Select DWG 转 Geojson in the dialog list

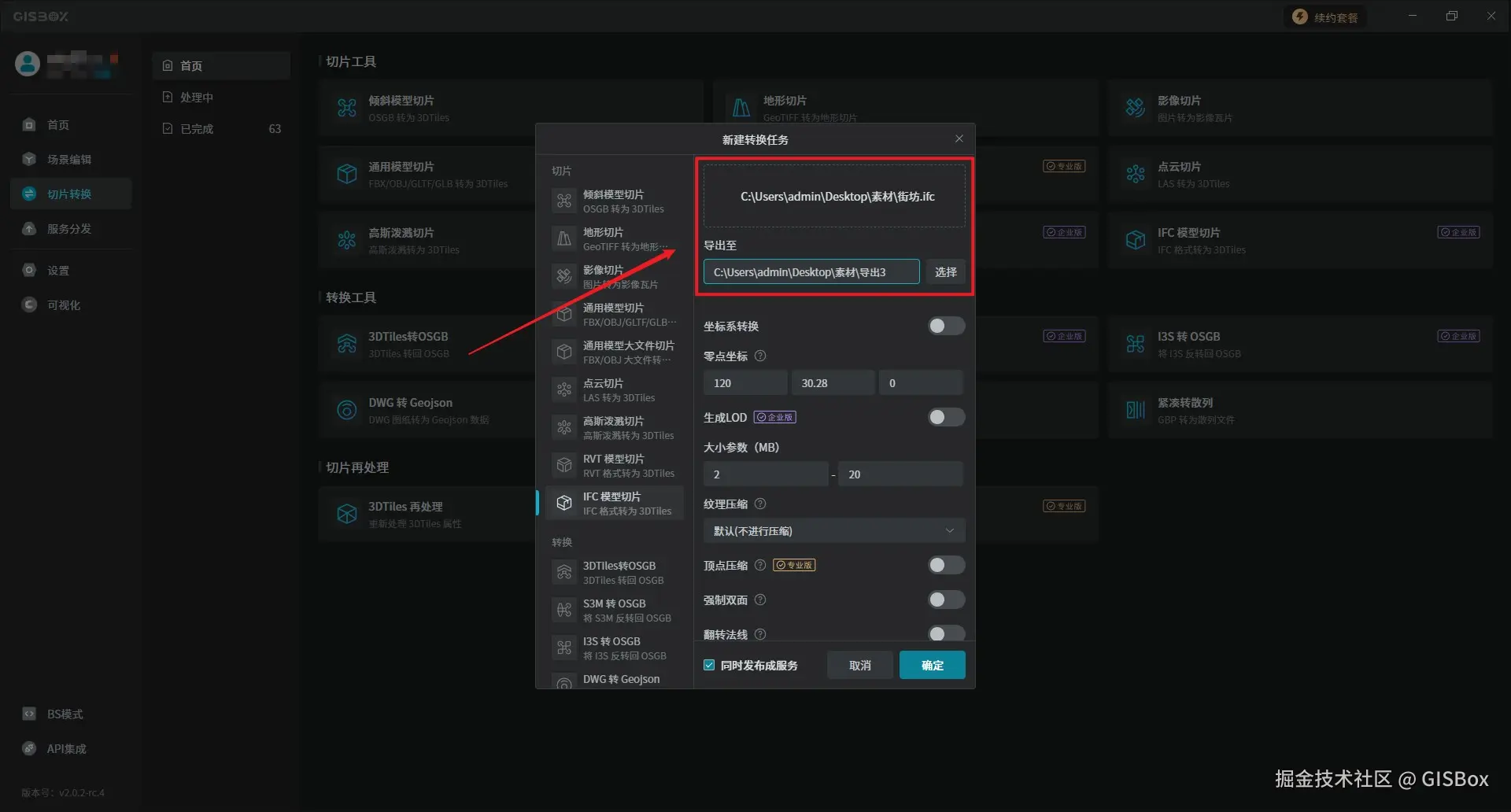615,681
